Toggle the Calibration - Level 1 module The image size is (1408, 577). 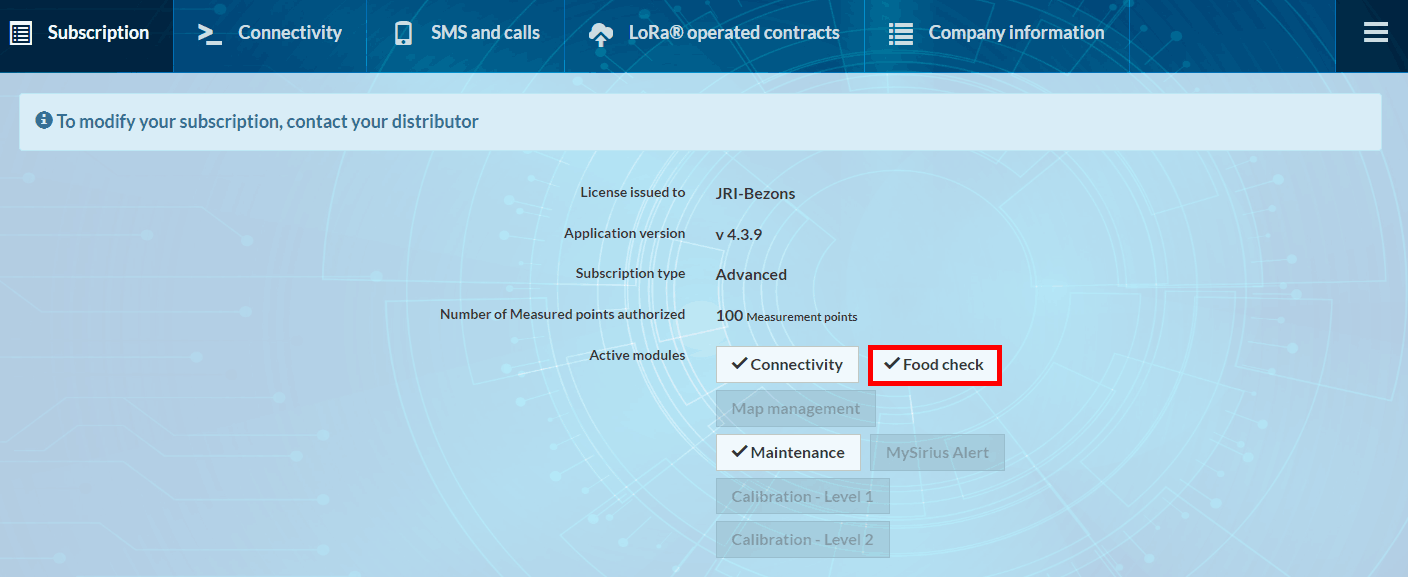coord(802,496)
